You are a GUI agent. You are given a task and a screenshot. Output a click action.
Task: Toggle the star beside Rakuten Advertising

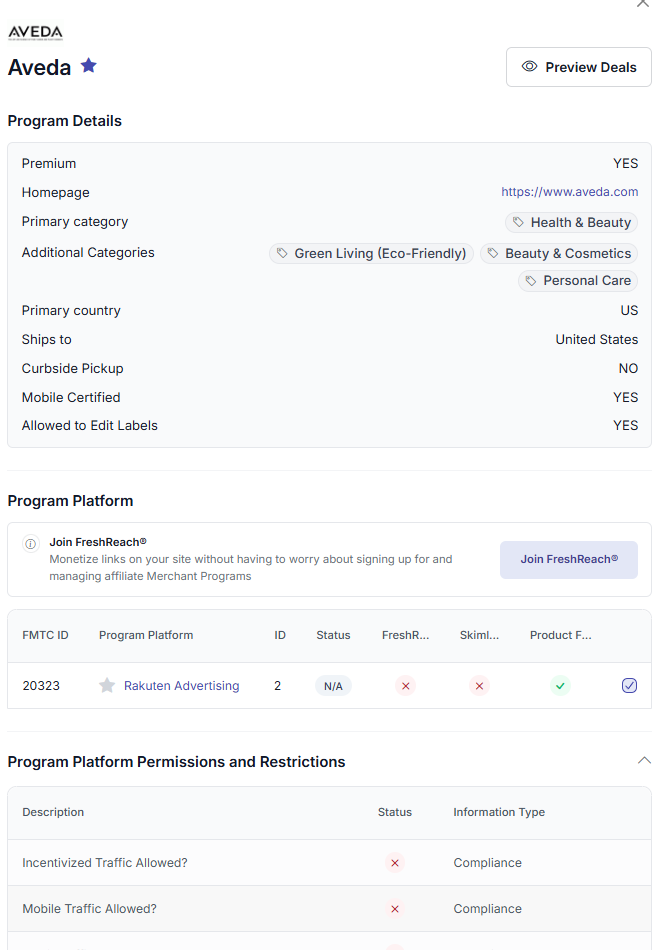pos(107,686)
